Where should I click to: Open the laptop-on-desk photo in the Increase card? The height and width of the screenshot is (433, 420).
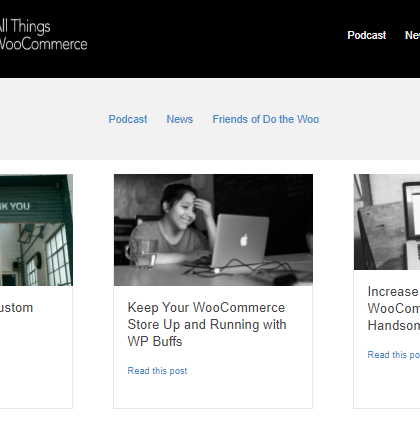(x=387, y=222)
